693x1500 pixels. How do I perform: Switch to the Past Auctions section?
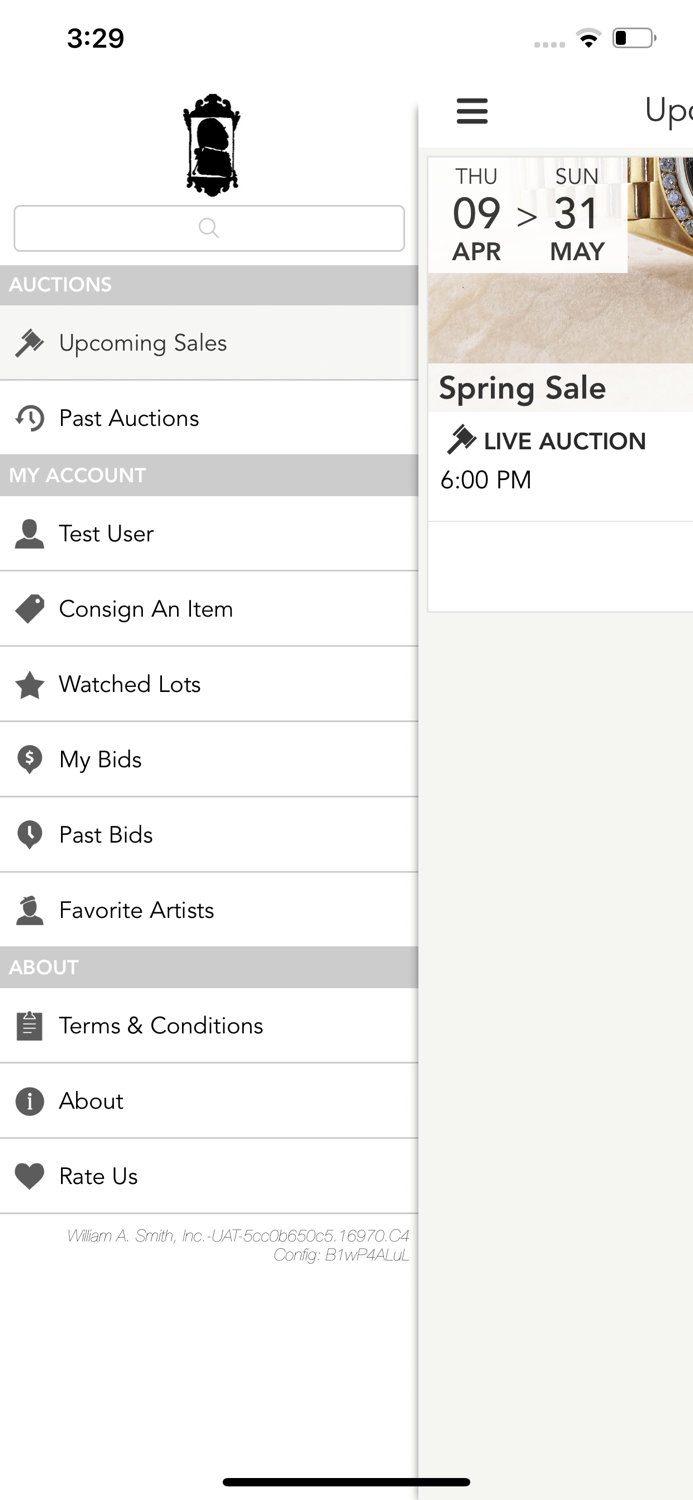pyautogui.click(x=130, y=418)
